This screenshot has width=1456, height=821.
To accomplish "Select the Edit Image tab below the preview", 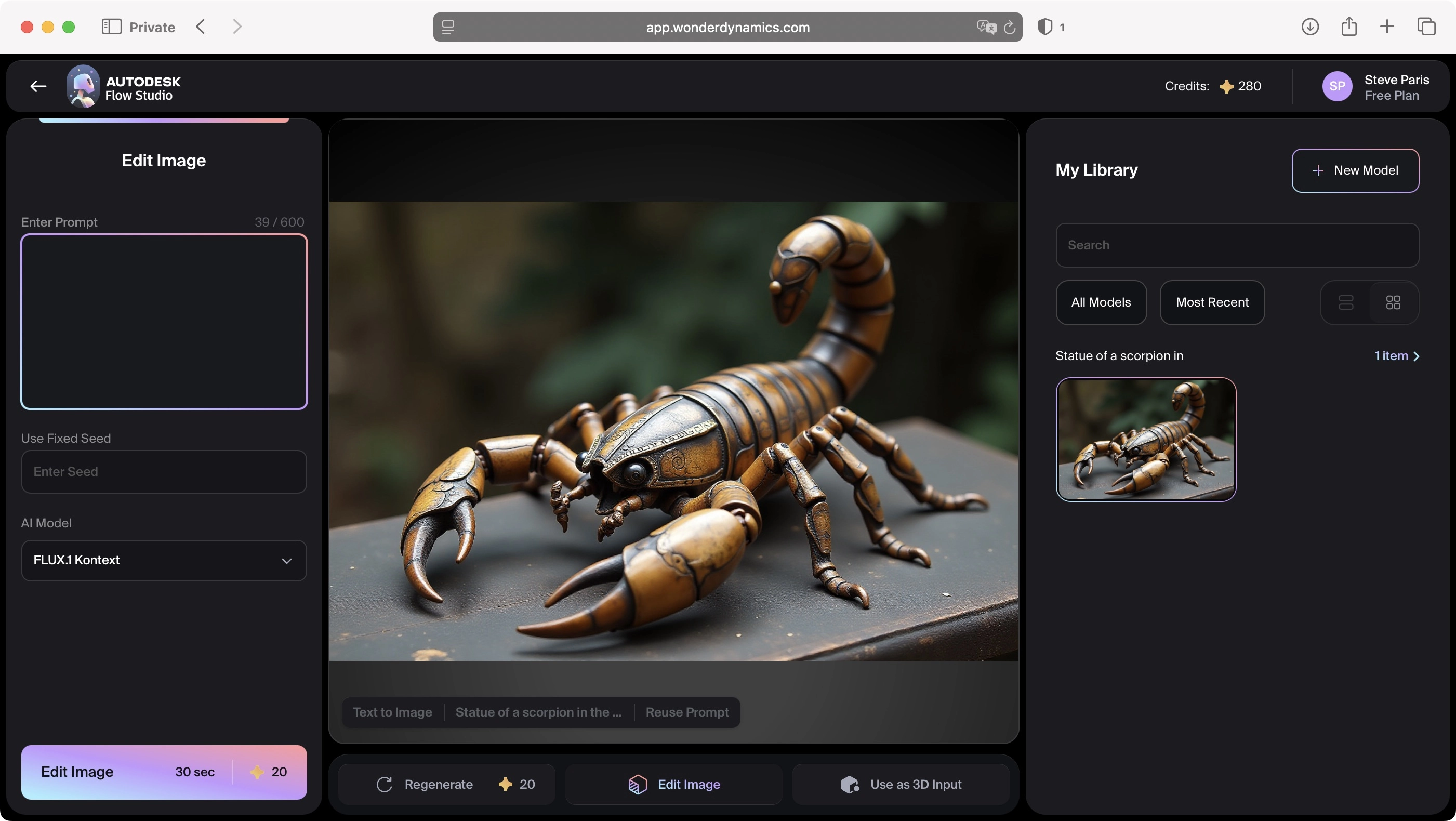I will tap(674, 784).
